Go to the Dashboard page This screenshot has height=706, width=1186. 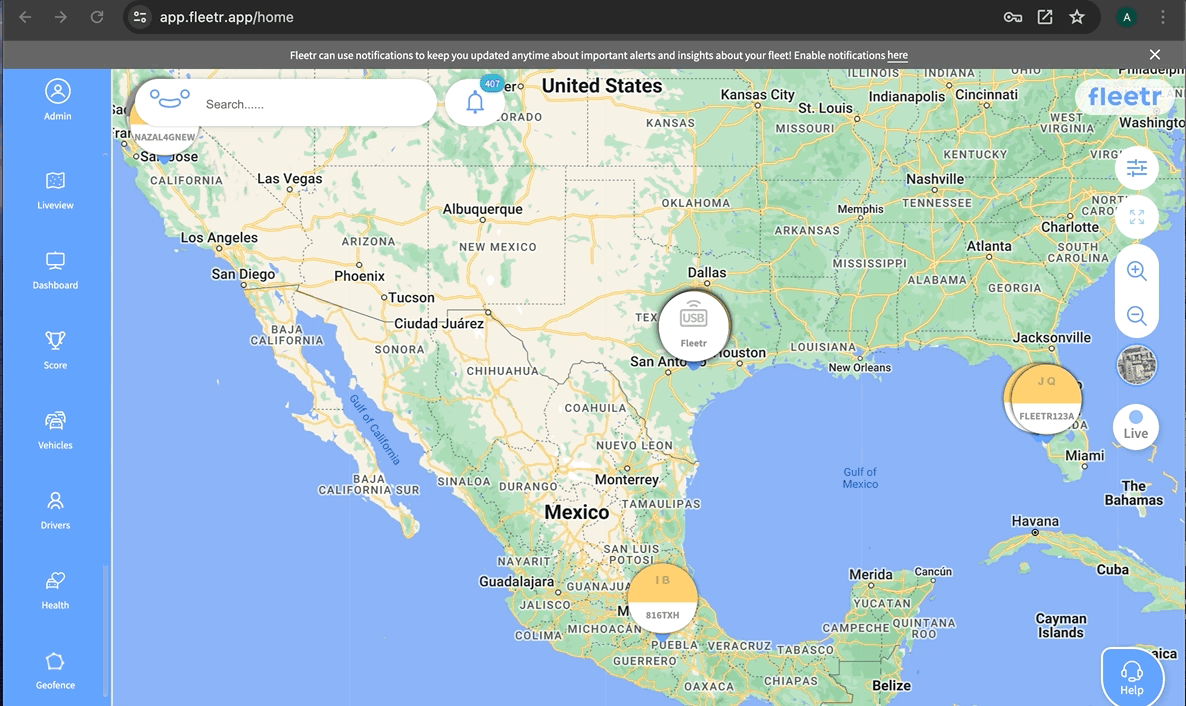coord(55,270)
